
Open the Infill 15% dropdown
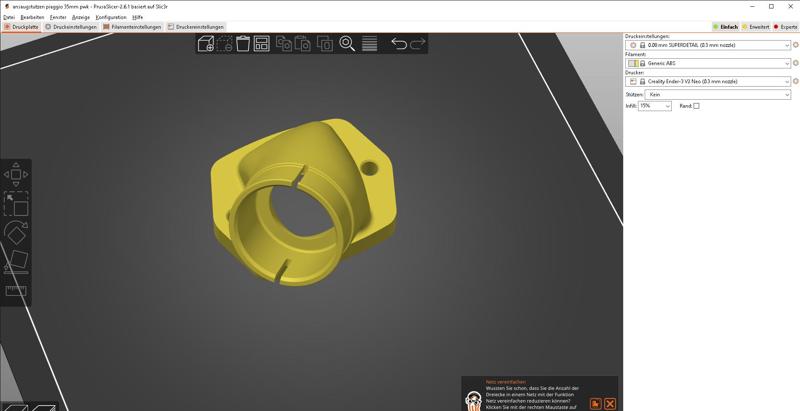click(655, 106)
